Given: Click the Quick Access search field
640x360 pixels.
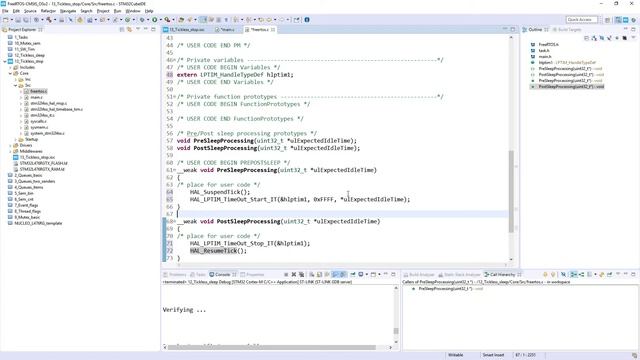Looking at the screenshot, I should click(x=582, y=20).
